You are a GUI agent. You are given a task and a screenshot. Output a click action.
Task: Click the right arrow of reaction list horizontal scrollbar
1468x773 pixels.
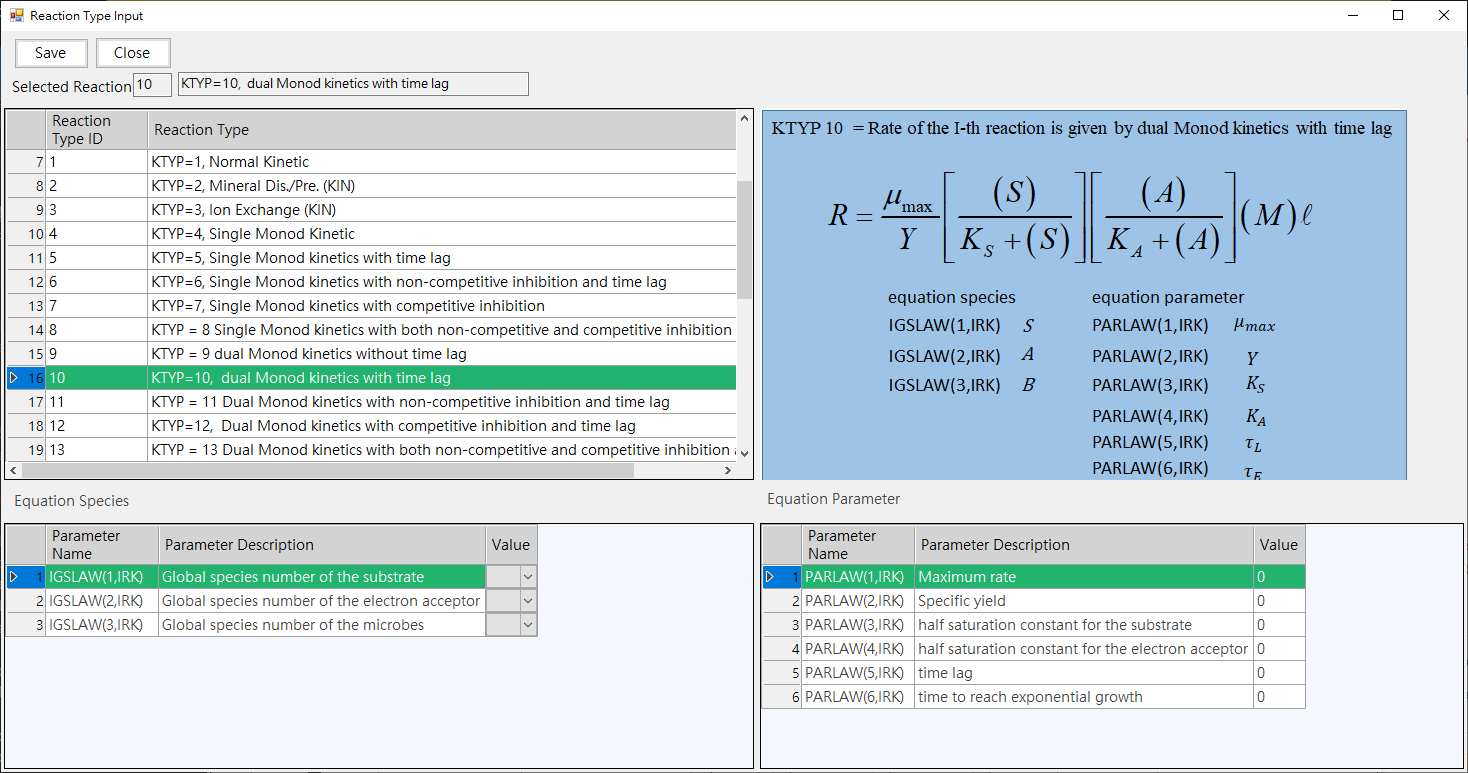coord(728,470)
